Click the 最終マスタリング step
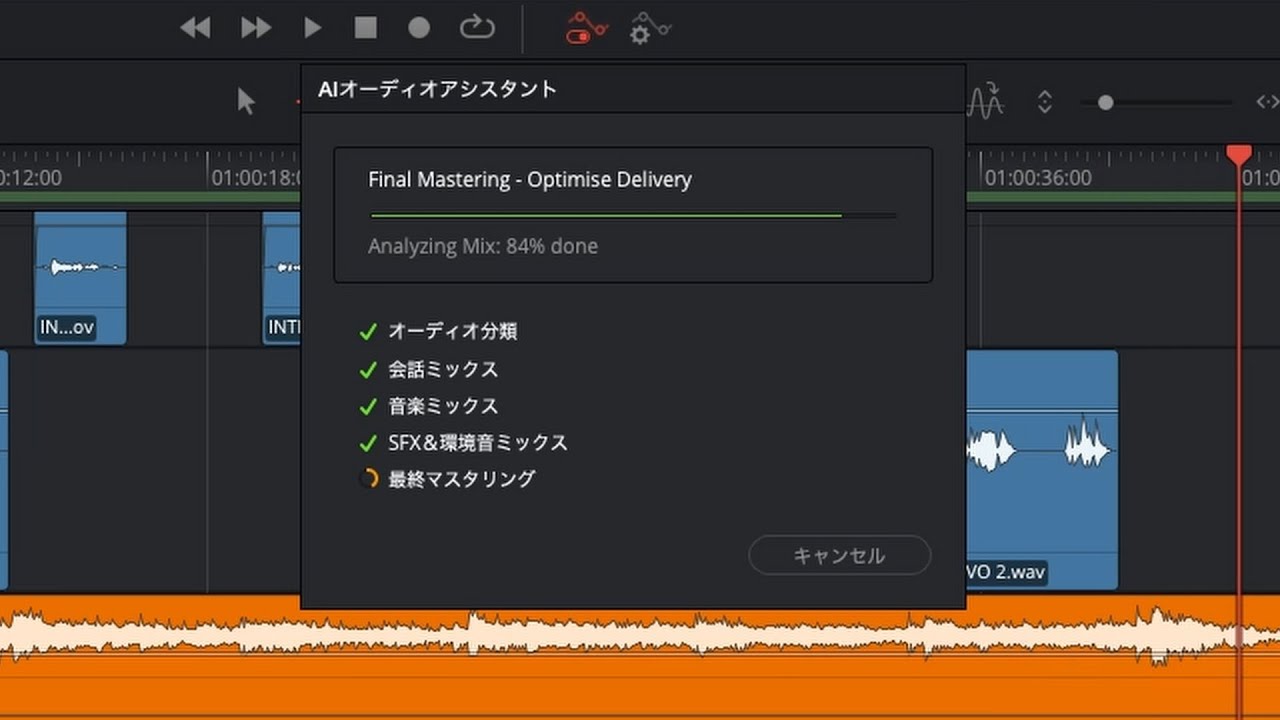Viewport: 1280px width, 720px height. [461, 479]
